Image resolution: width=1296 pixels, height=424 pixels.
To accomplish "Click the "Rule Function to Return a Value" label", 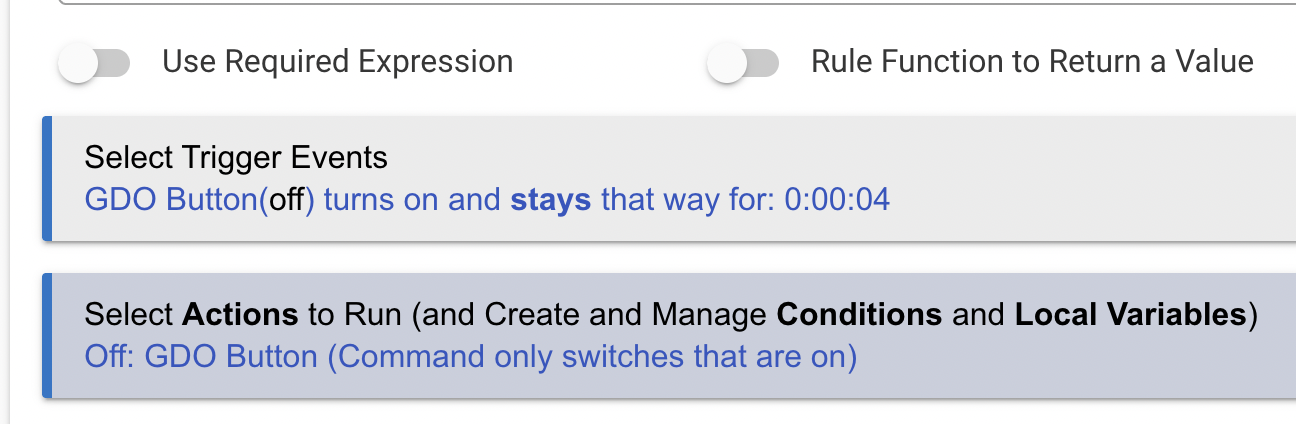I will coord(1031,62).
